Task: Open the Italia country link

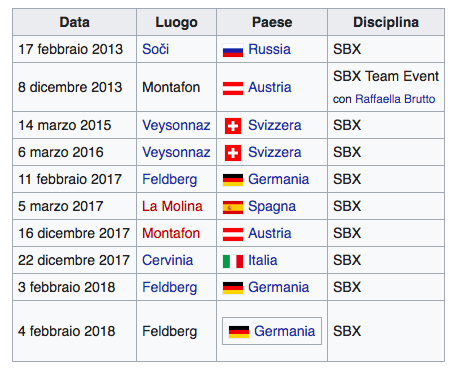Action: (x=263, y=260)
